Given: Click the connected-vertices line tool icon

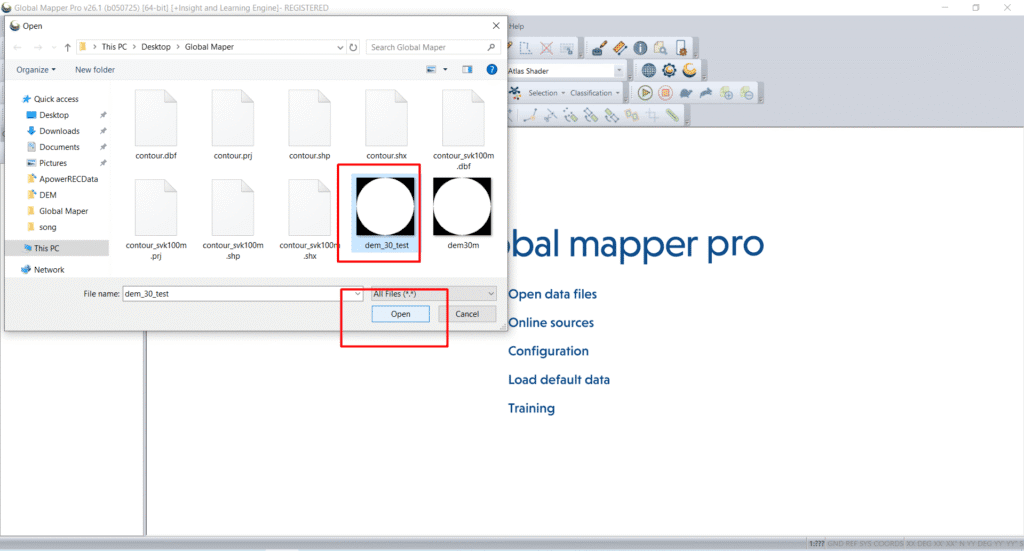Looking at the screenshot, I should pyautogui.click(x=530, y=116).
